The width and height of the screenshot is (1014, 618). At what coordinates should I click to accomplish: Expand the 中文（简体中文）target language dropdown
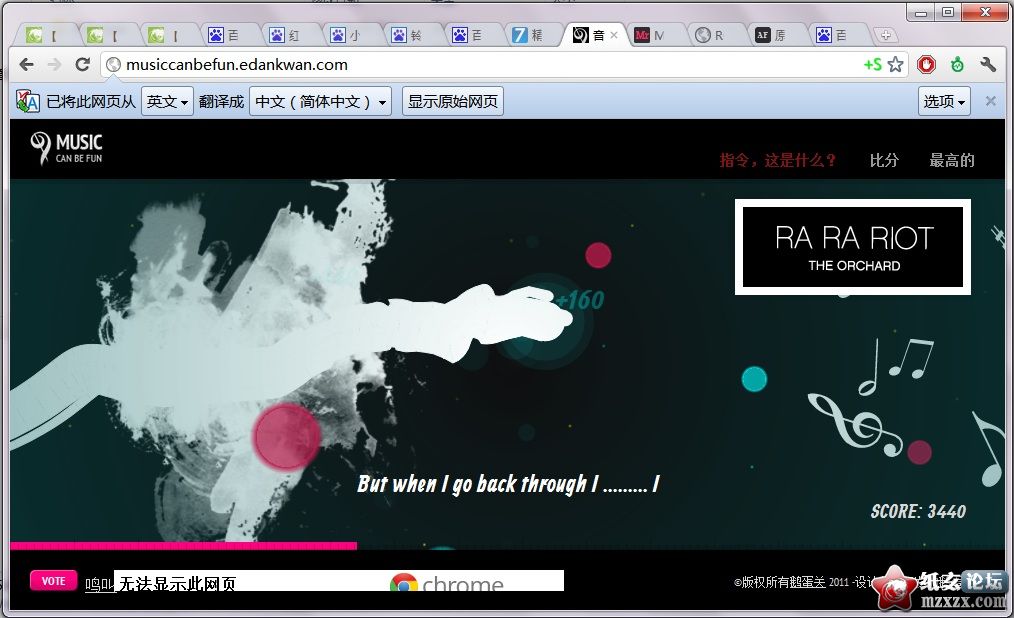click(x=320, y=101)
